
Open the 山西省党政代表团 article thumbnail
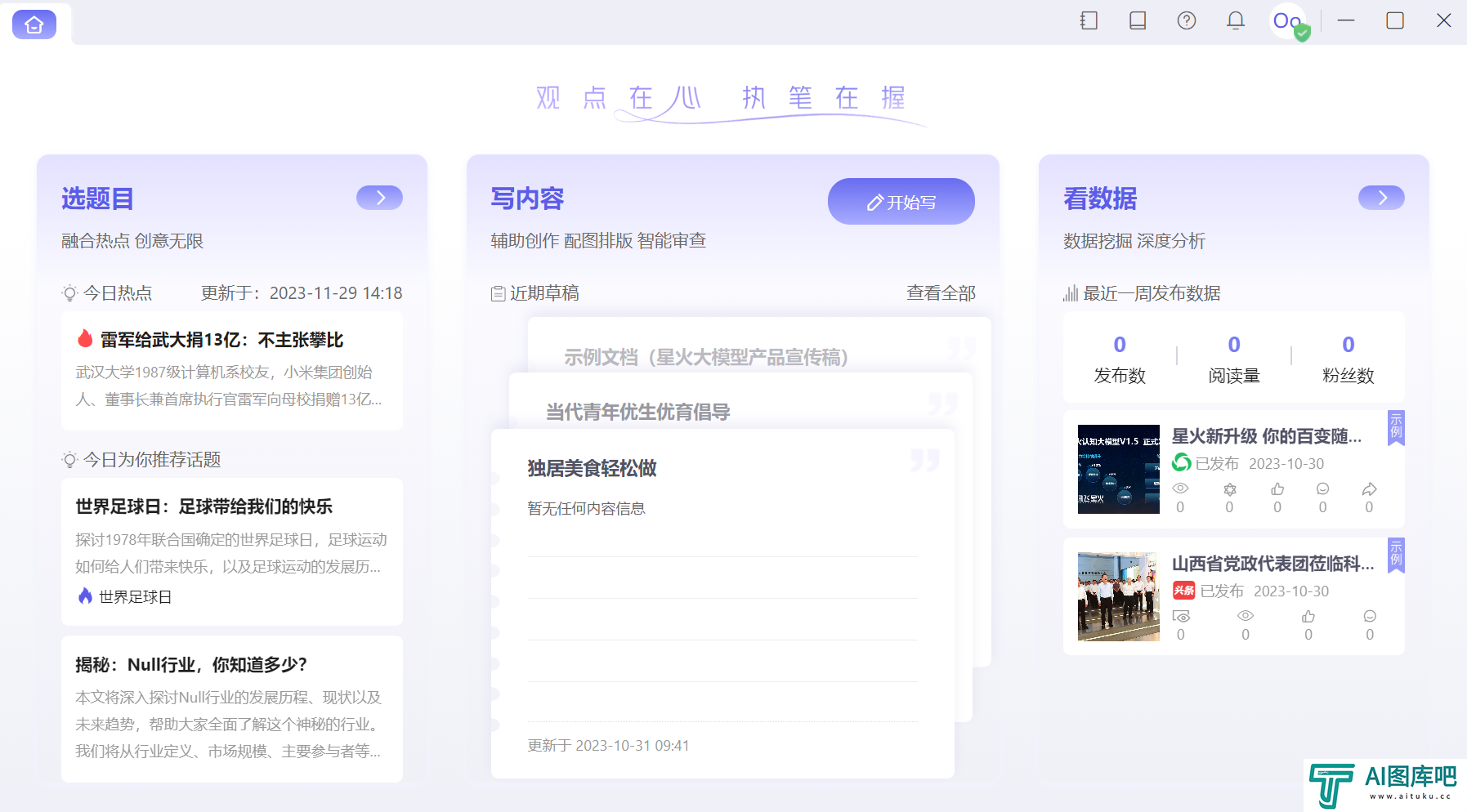[1118, 596]
